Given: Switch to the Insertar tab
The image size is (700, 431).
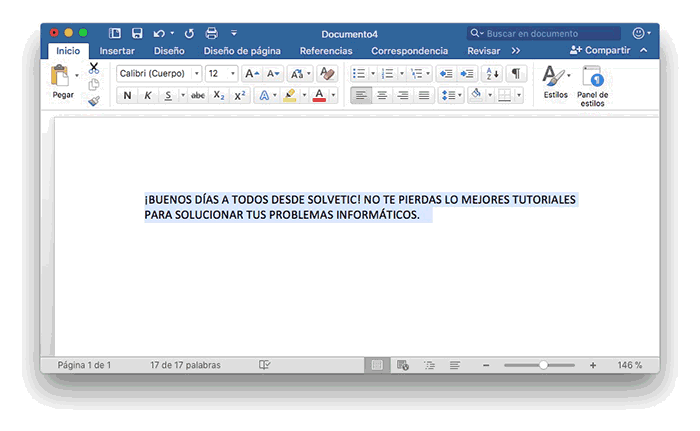Looking at the screenshot, I should coord(117,51).
